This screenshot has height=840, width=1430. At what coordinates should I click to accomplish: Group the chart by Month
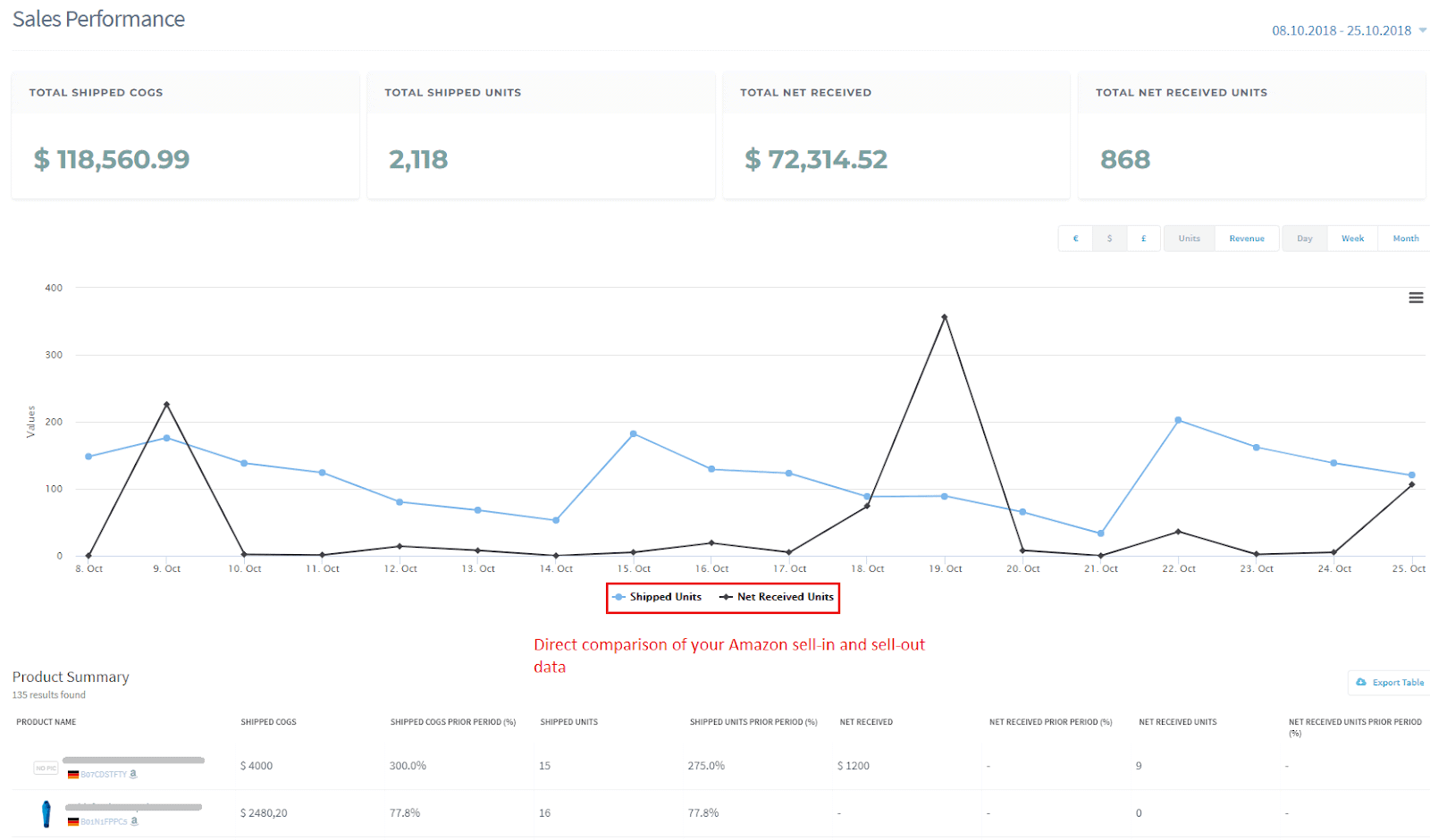(x=1405, y=239)
